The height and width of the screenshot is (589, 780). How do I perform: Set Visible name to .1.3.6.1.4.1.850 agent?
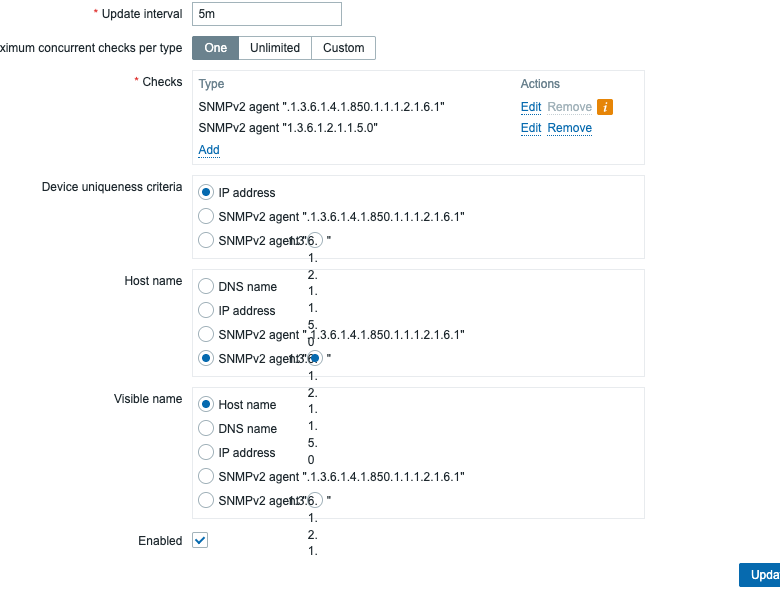coord(206,476)
